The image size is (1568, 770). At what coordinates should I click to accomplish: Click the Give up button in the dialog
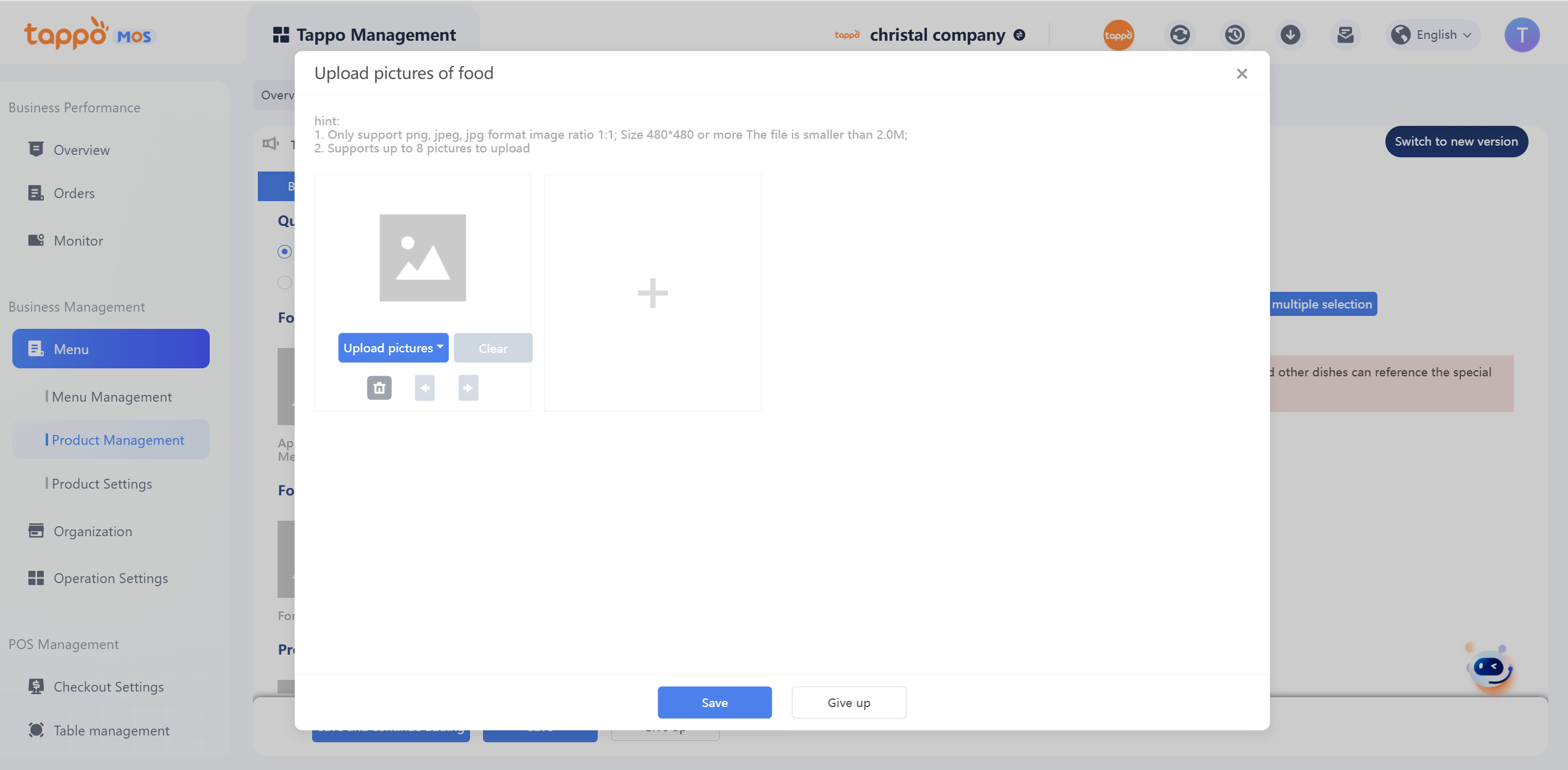point(849,703)
